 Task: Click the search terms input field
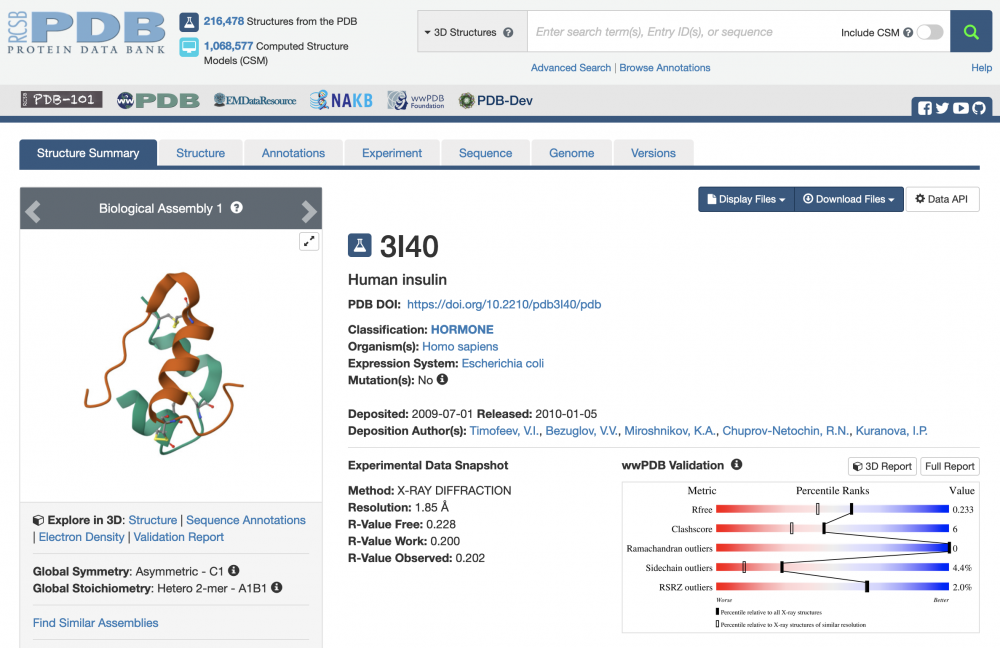[680, 32]
